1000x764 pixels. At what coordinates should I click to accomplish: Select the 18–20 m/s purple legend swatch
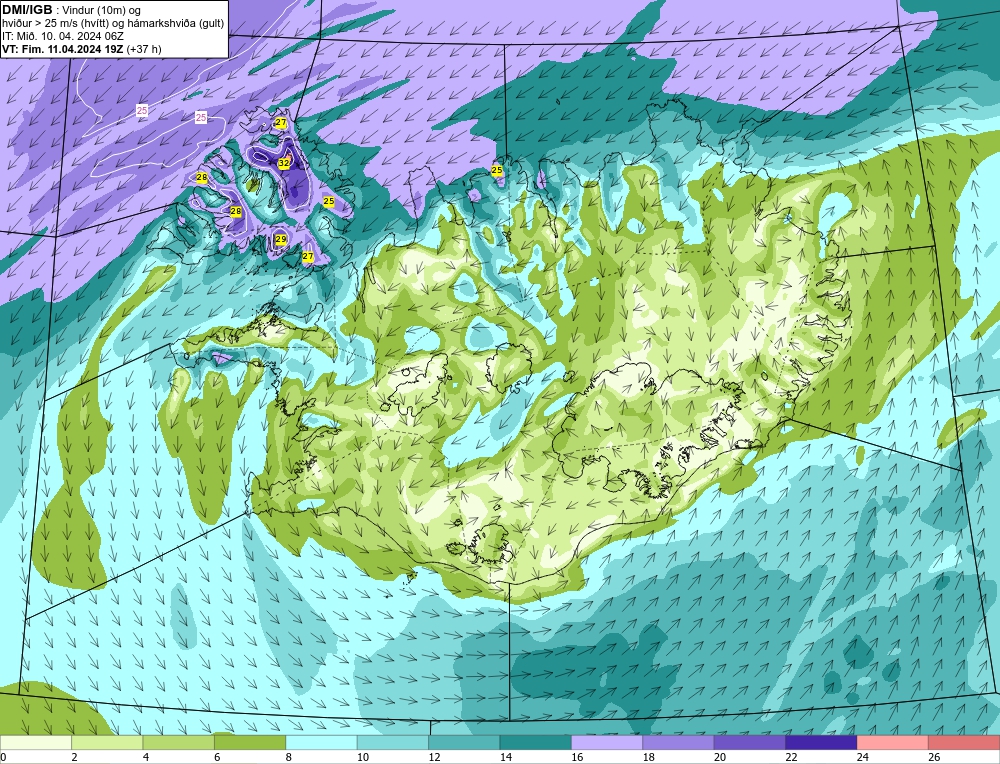click(x=679, y=742)
